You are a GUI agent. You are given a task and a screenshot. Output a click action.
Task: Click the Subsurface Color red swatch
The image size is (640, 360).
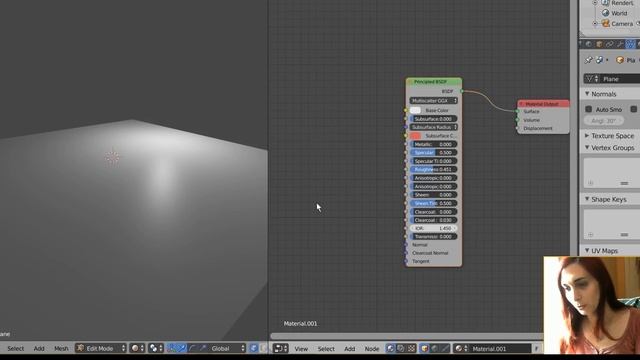pyautogui.click(x=415, y=136)
